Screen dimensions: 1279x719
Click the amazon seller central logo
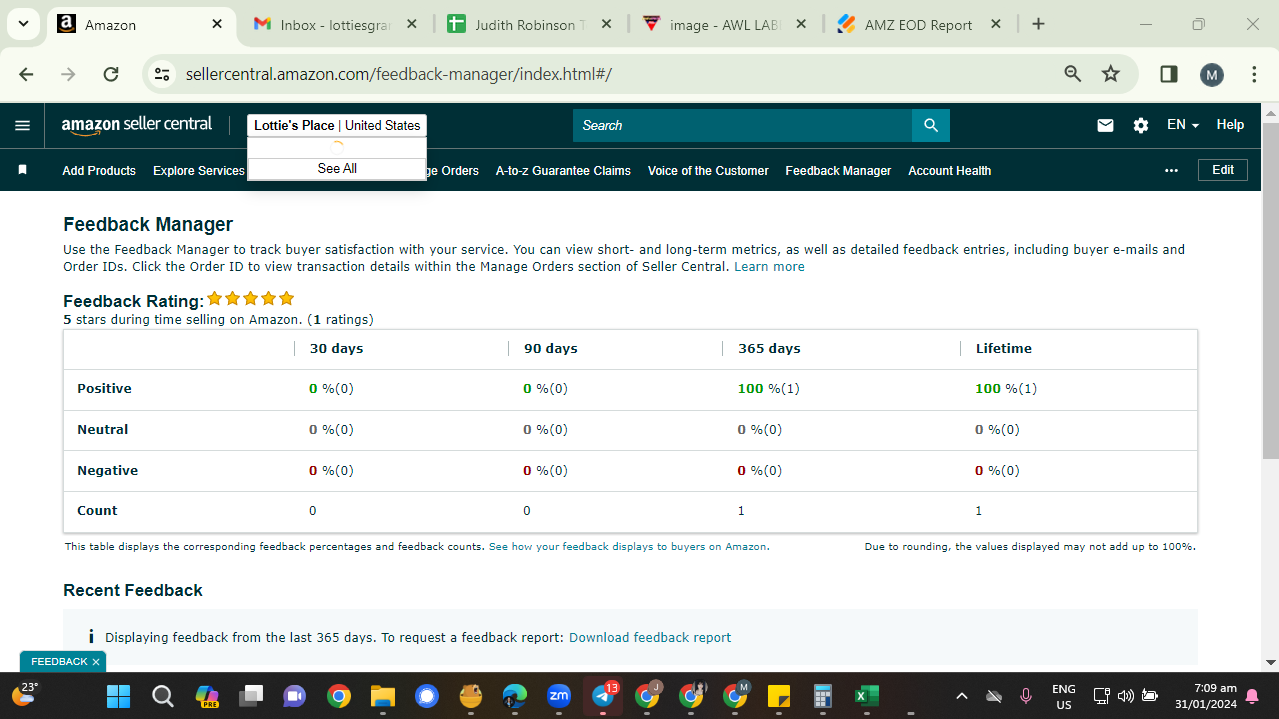click(x=137, y=125)
